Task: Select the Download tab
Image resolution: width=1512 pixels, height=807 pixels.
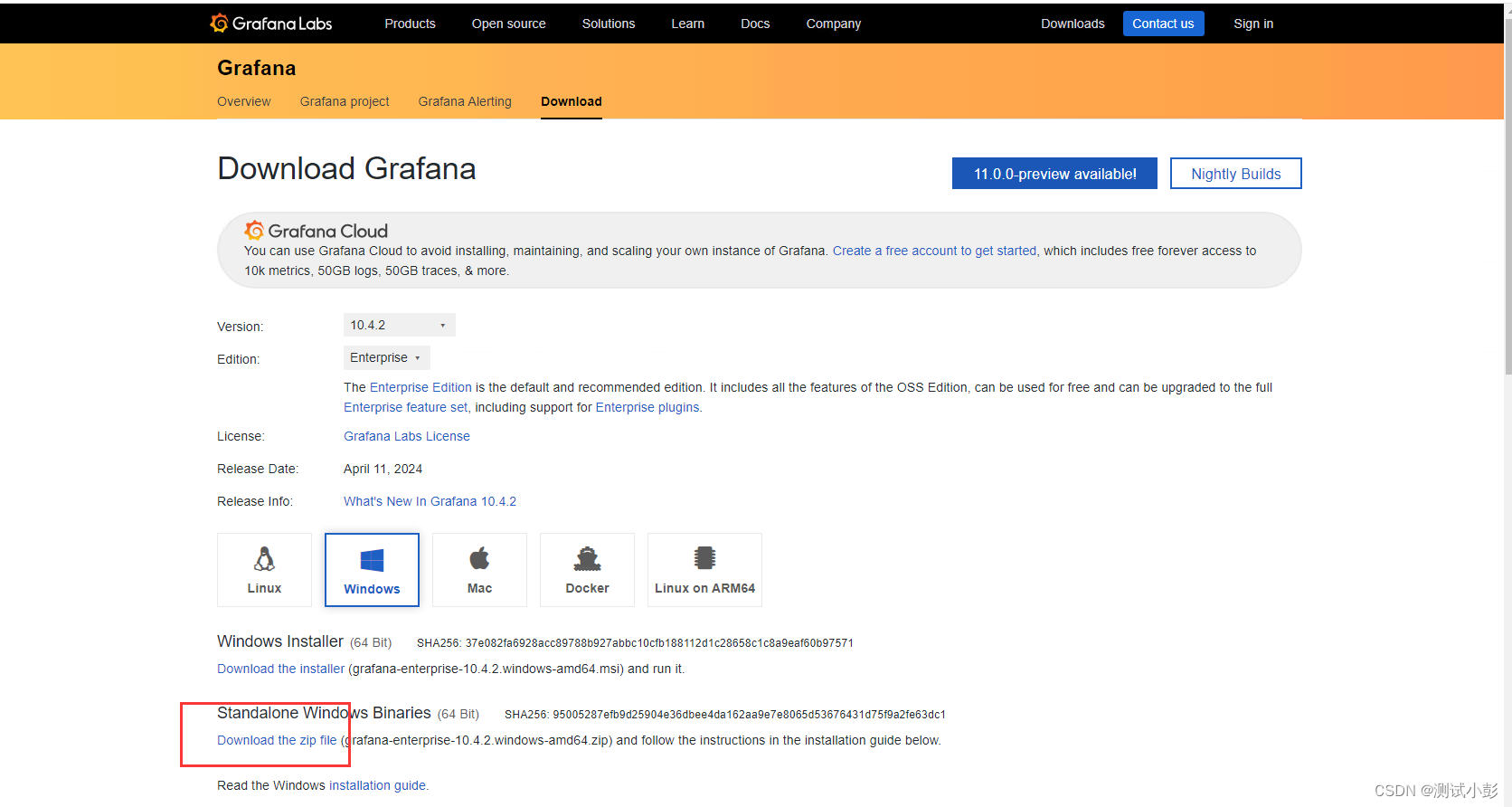Action: (572, 101)
